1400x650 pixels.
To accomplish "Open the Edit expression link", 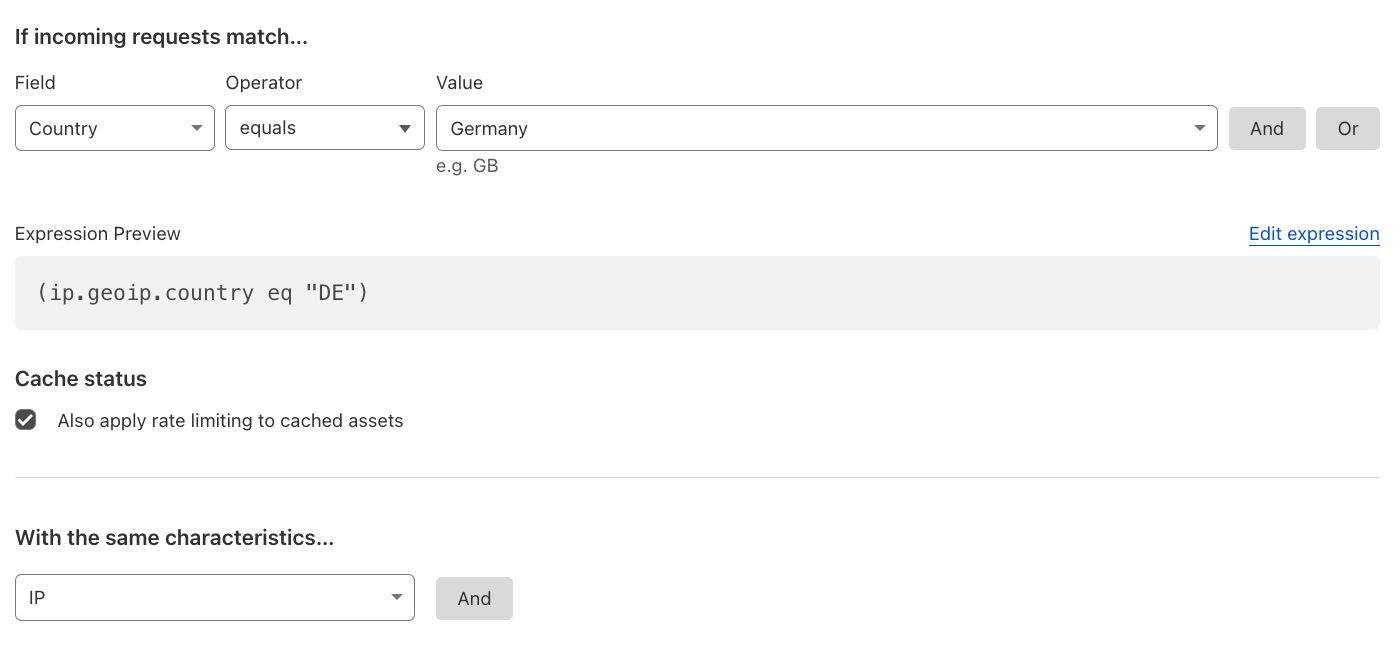I will click(x=1314, y=234).
